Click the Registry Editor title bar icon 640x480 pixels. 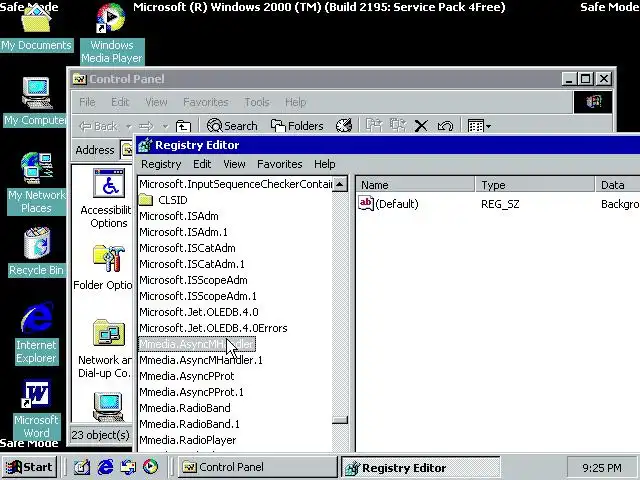(x=145, y=145)
